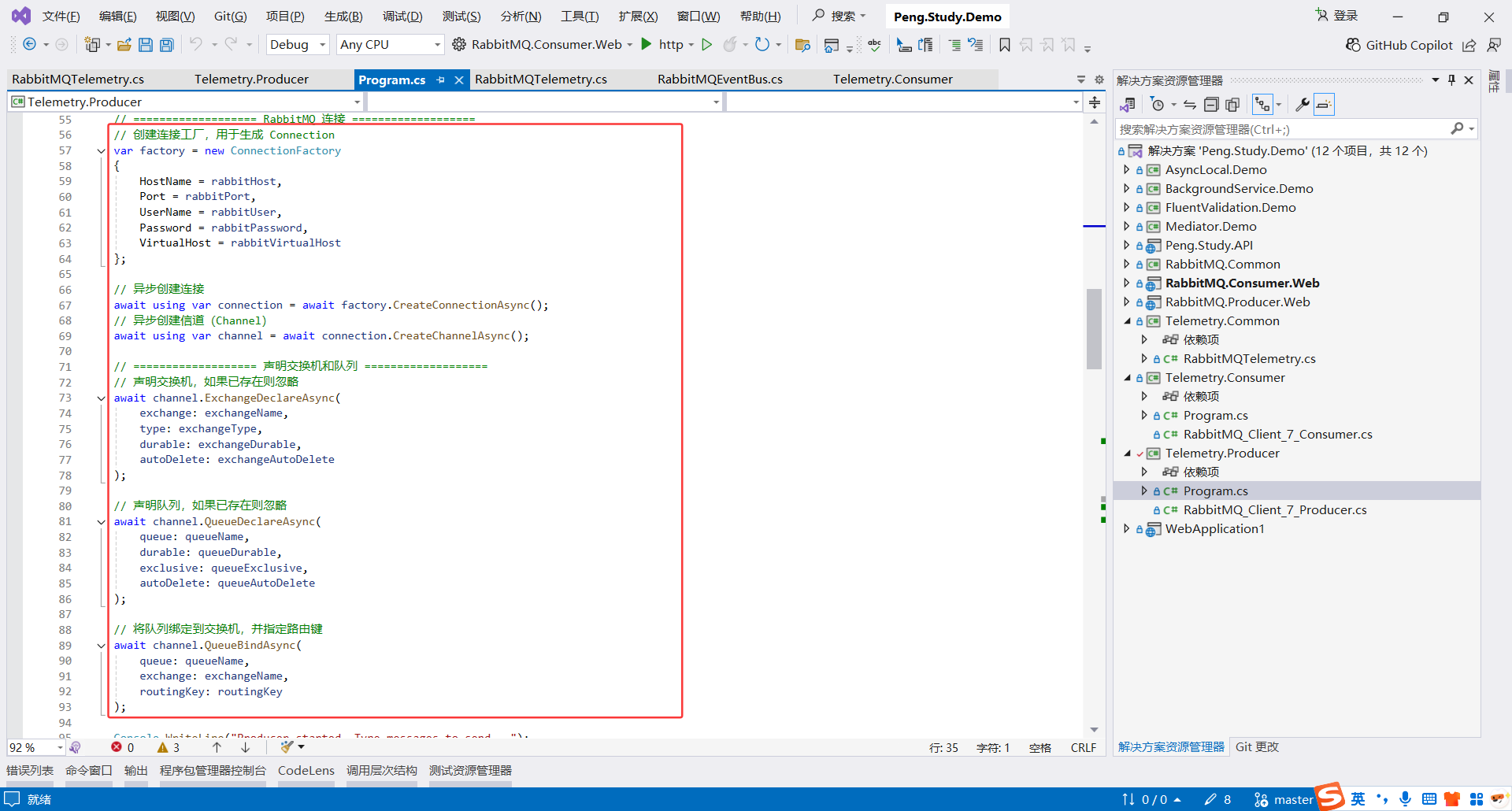Click the Navigate Backward arrow icon
The width and height of the screenshot is (1512, 811).
coord(29,45)
